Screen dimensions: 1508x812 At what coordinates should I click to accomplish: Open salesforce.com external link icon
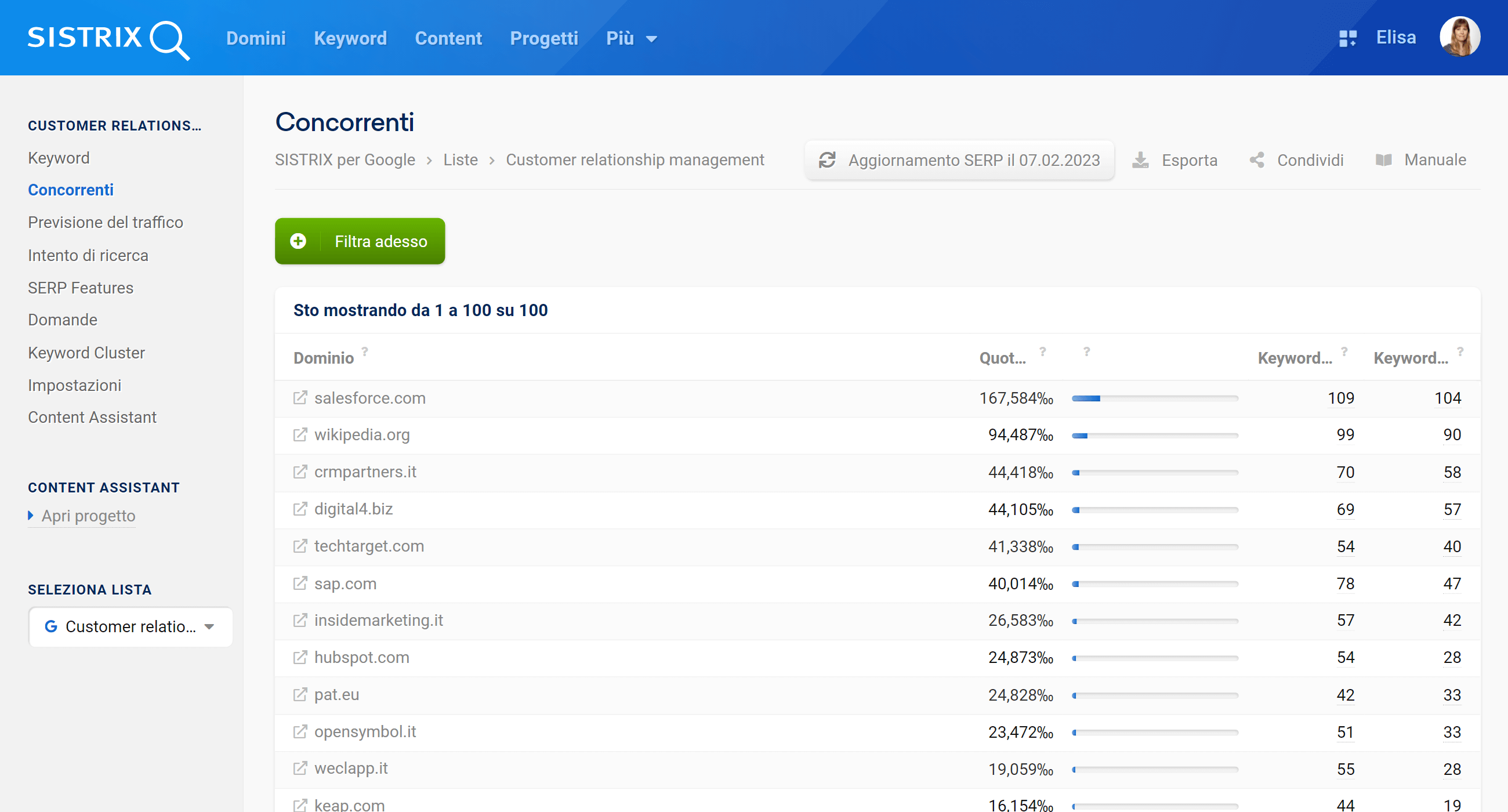click(x=300, y=398)
